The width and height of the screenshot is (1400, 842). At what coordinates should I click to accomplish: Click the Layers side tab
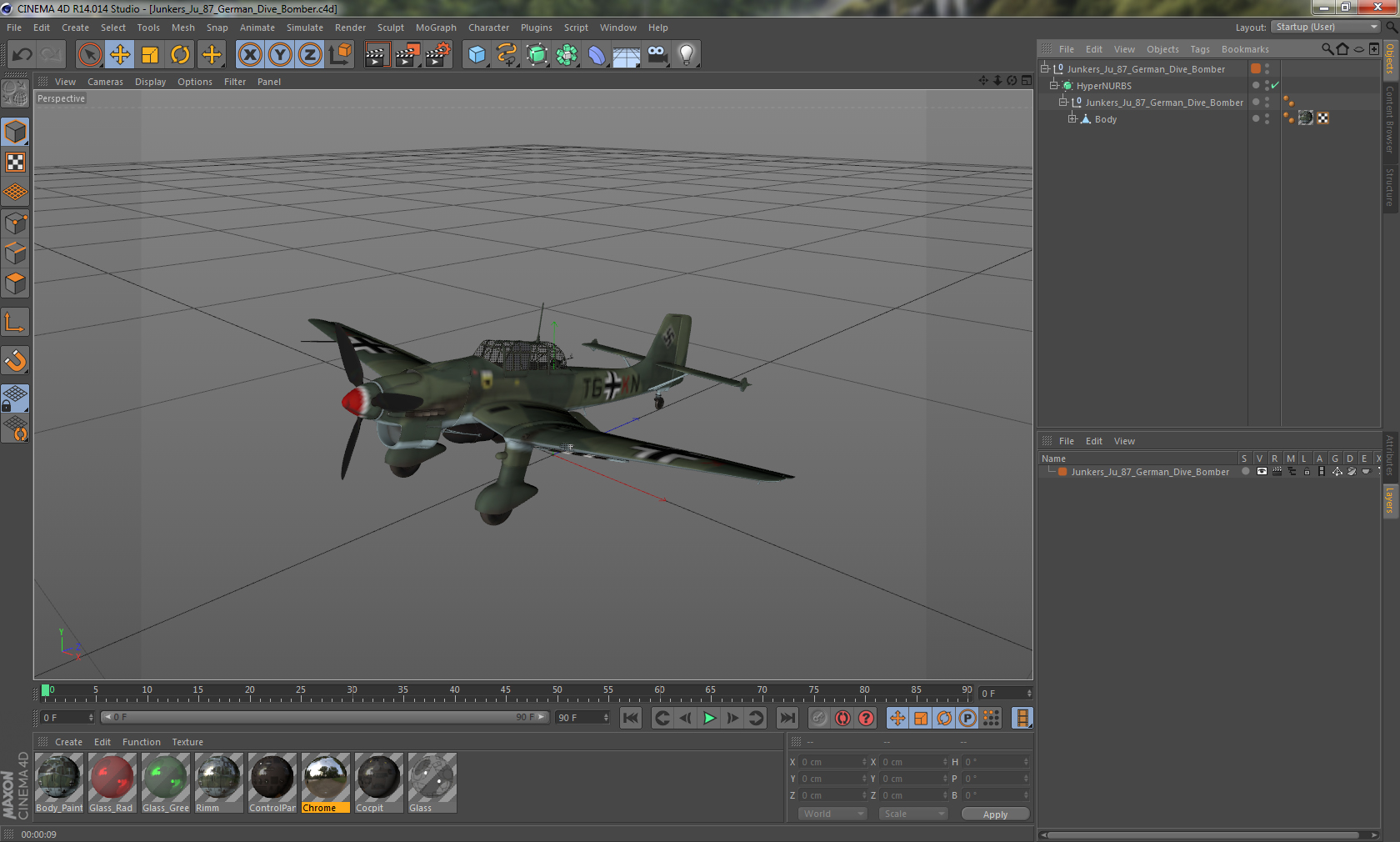coord(1390,500)
